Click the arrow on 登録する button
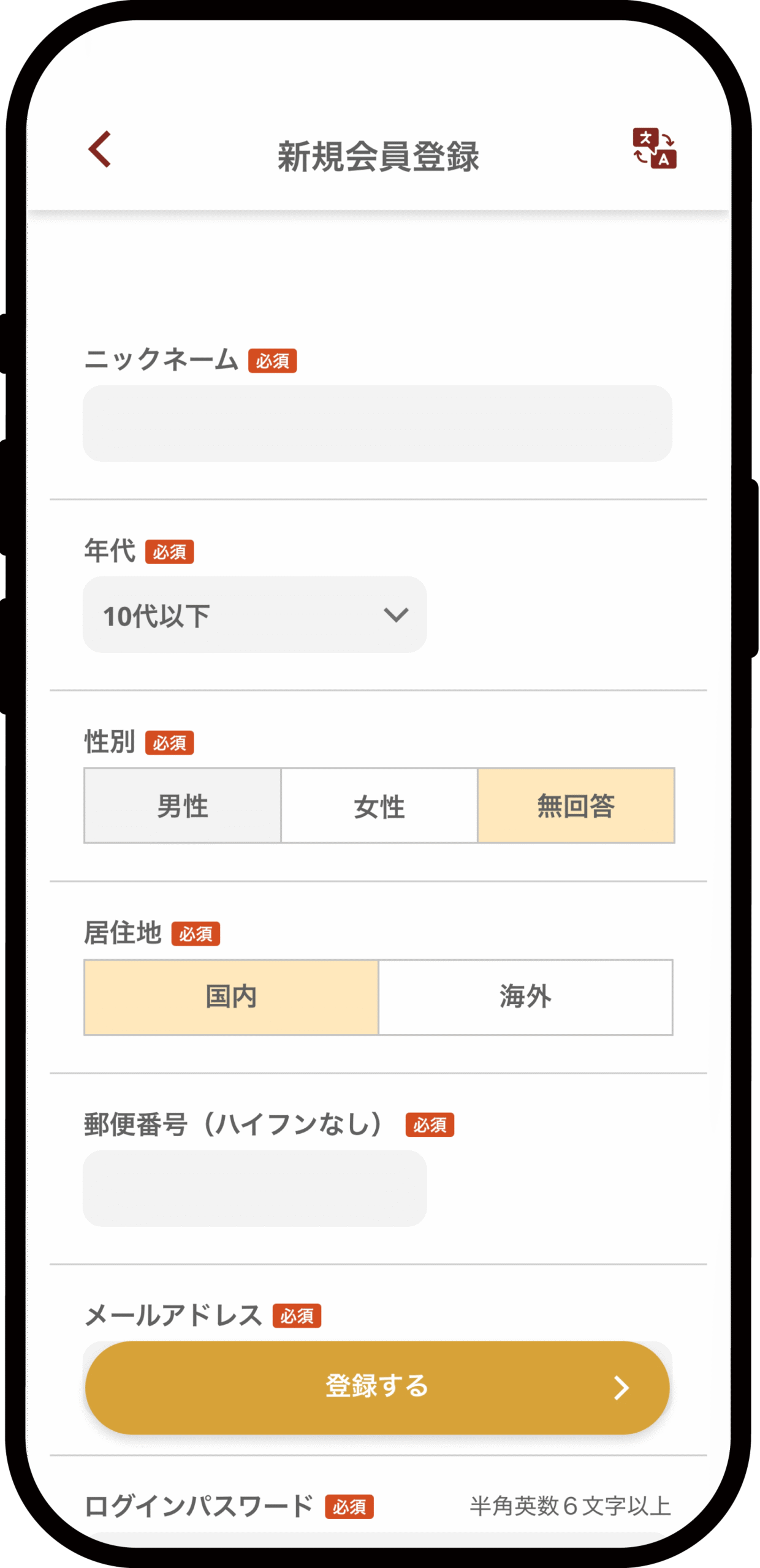Viewport: 760px width, 1568px height. tap(621, 1387)
